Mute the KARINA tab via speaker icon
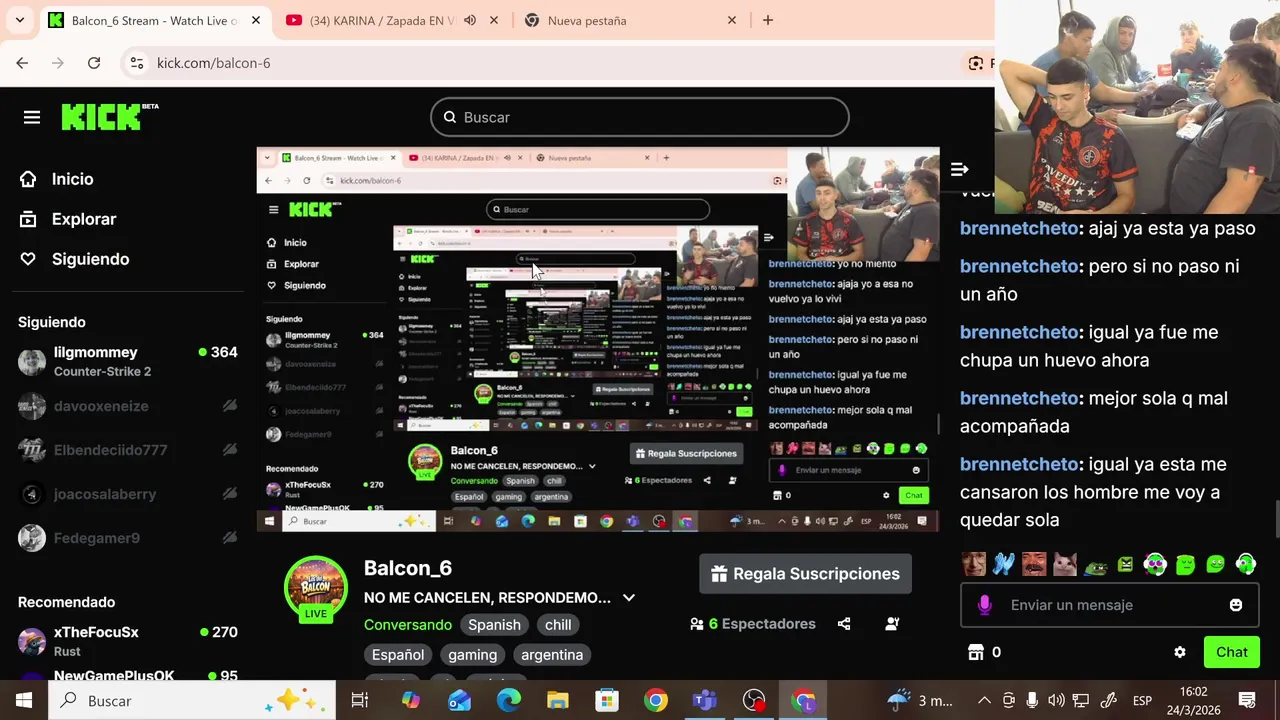Image resolution: width=1280 pixels, height=720 pixels. coord(470,20)
